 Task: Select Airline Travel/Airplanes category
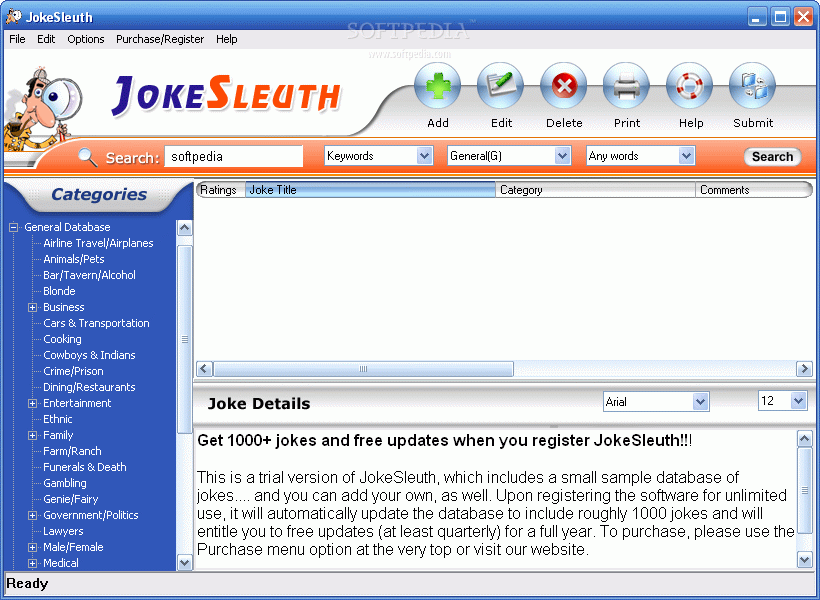[x=98, y=243]
